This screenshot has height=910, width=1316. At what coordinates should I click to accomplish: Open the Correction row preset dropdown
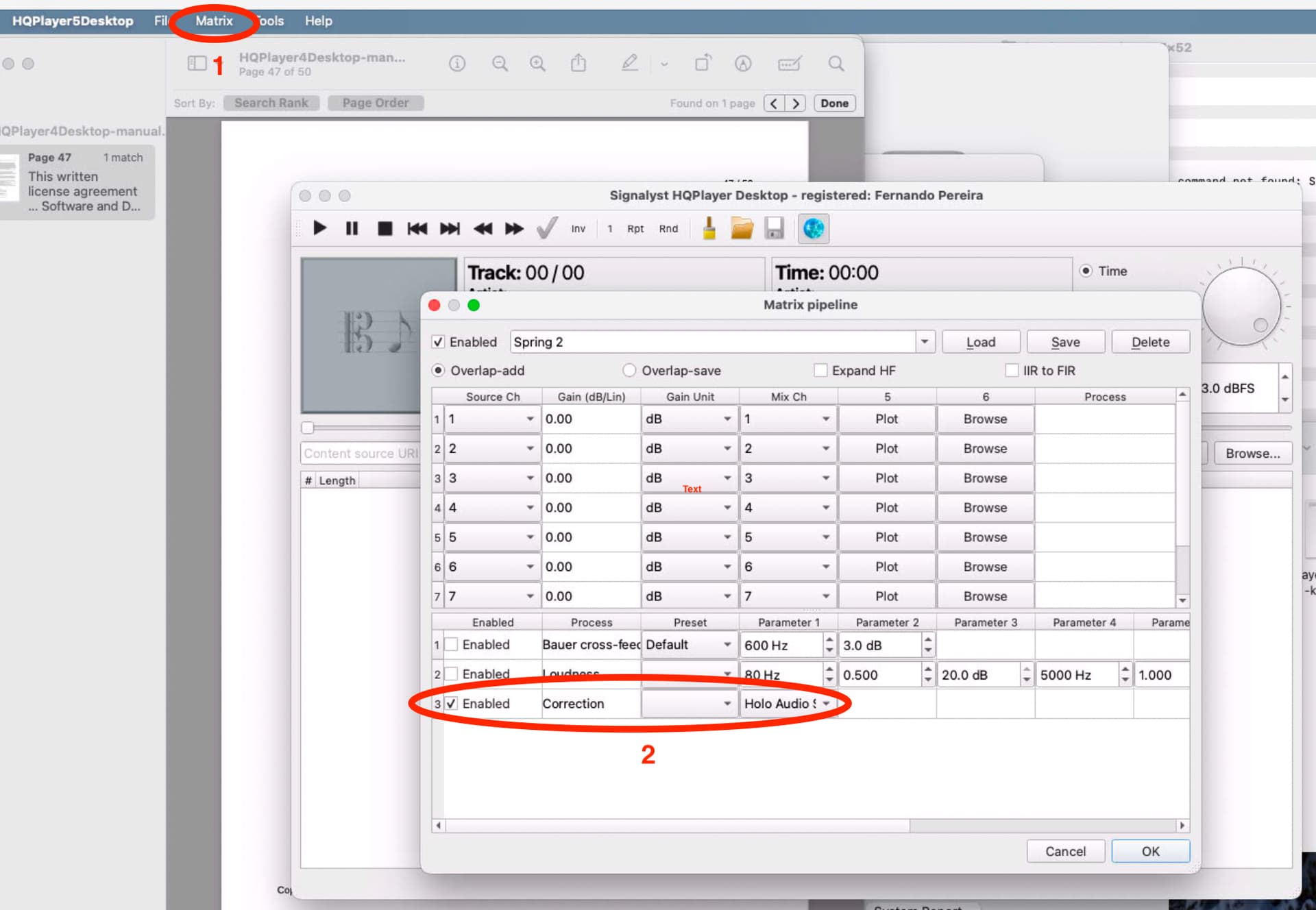690,703
